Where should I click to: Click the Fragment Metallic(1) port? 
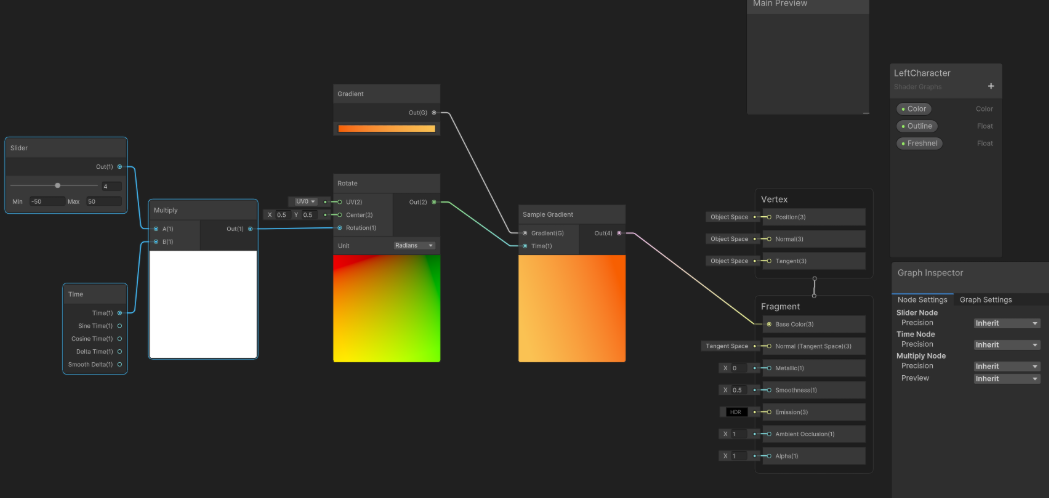pyautogui.click(x=769, y=368)
